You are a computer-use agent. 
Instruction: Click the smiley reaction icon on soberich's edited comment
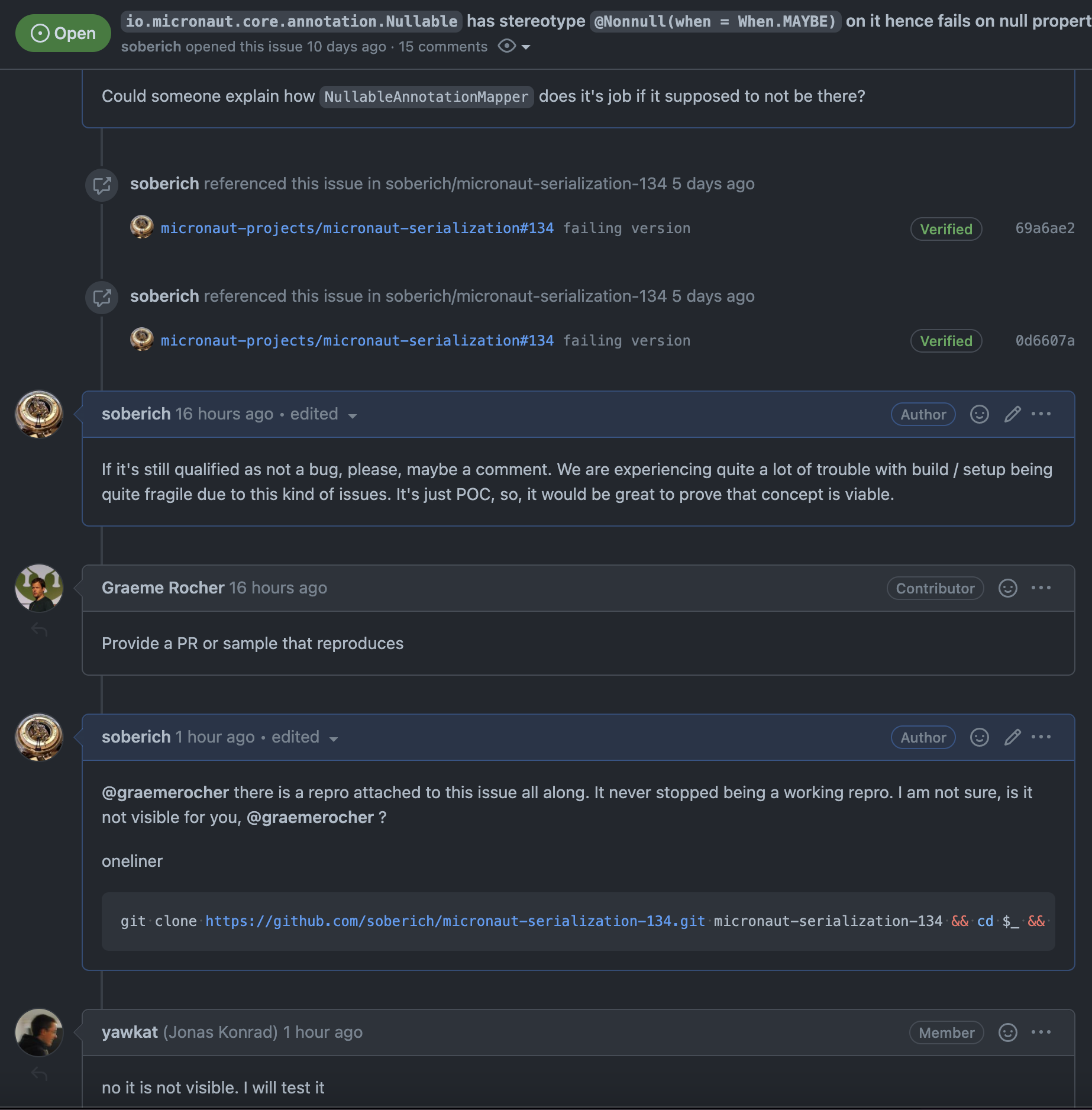click(979, 414)
